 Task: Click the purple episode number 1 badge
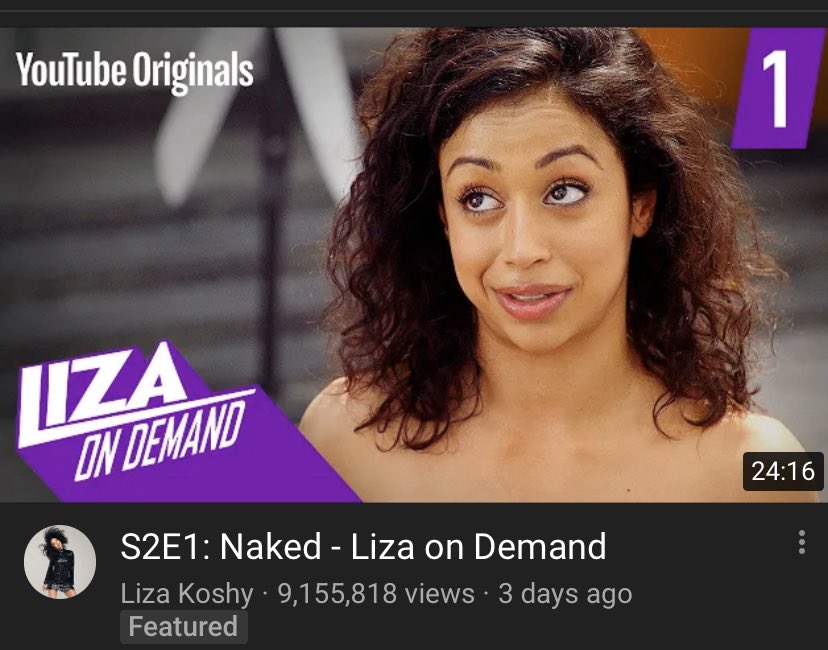point(777,88)
